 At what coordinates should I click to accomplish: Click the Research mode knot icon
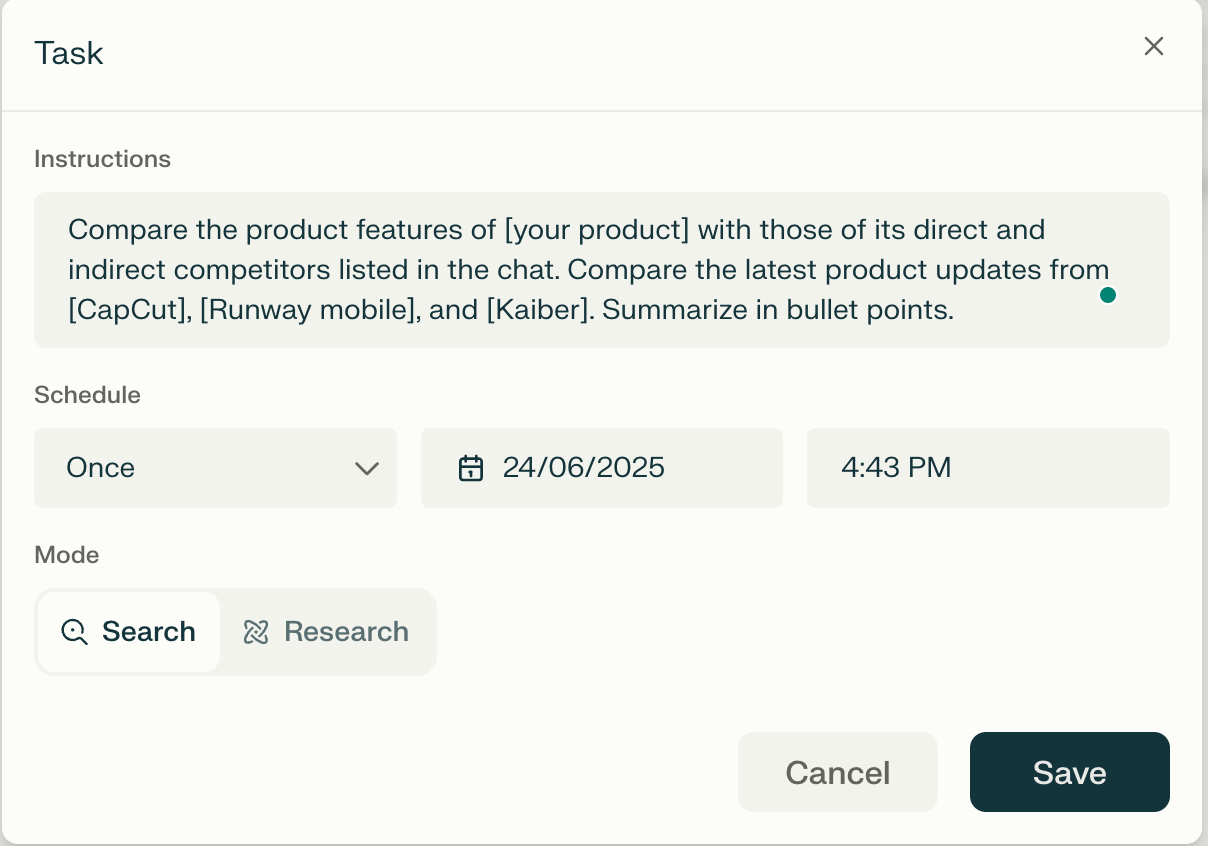(256, 632)
